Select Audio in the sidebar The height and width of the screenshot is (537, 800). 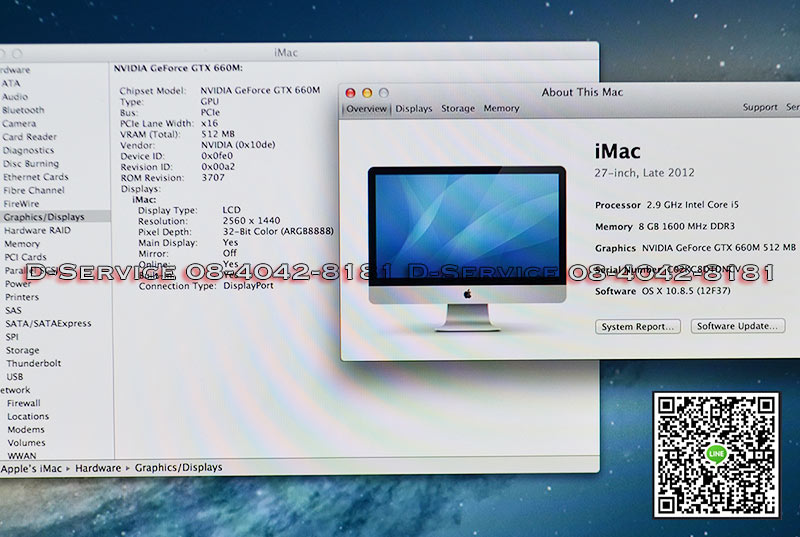click(x=15, y=96)
